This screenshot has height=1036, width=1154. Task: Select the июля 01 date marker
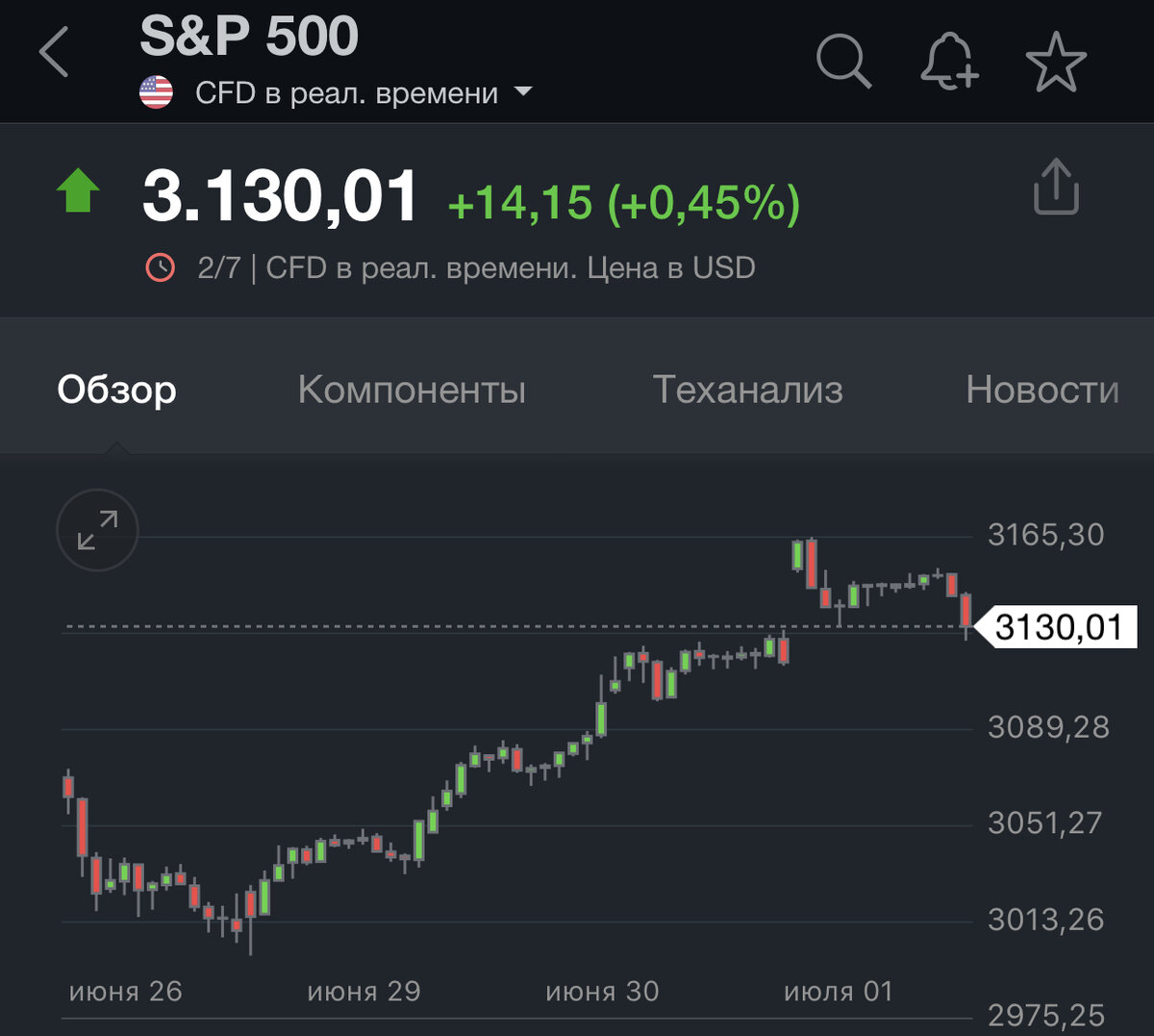tap(839, 991)
